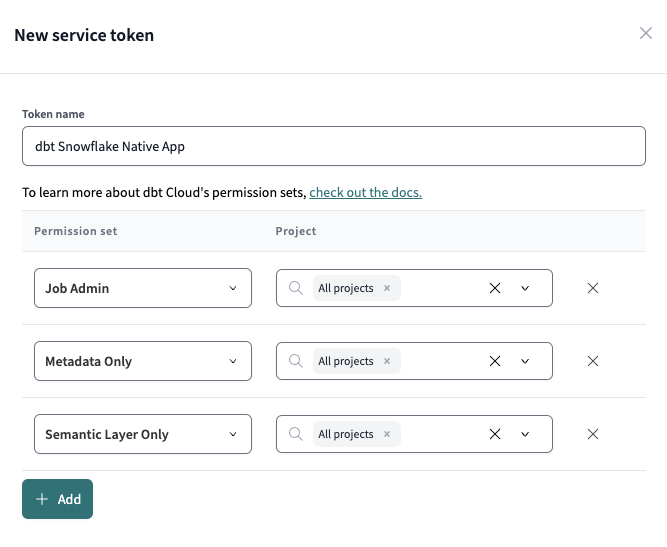
Task: Expand project list chevron for Job Admin
Action: [x=525, y=288]
